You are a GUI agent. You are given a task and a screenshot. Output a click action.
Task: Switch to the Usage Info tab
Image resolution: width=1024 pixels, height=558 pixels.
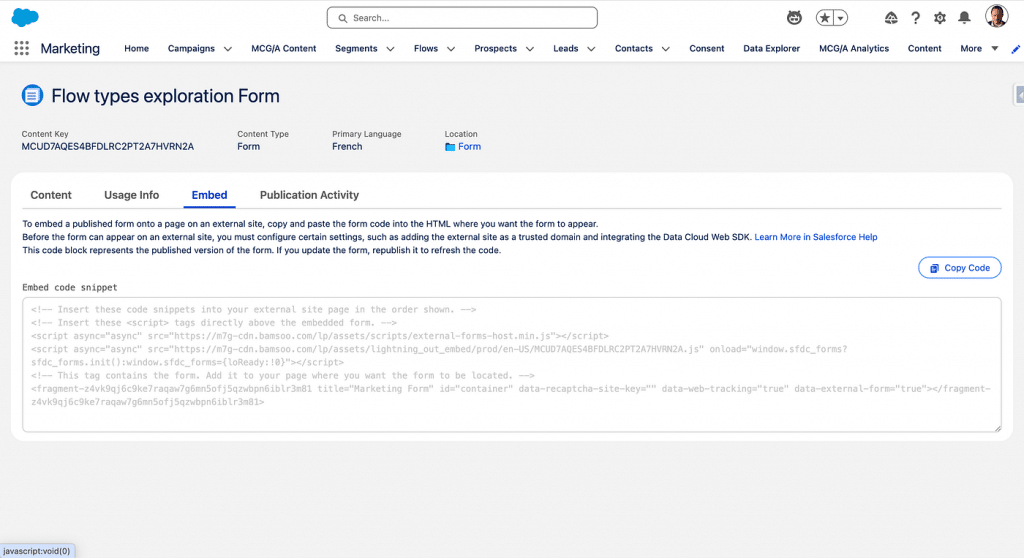coord(131,195)
